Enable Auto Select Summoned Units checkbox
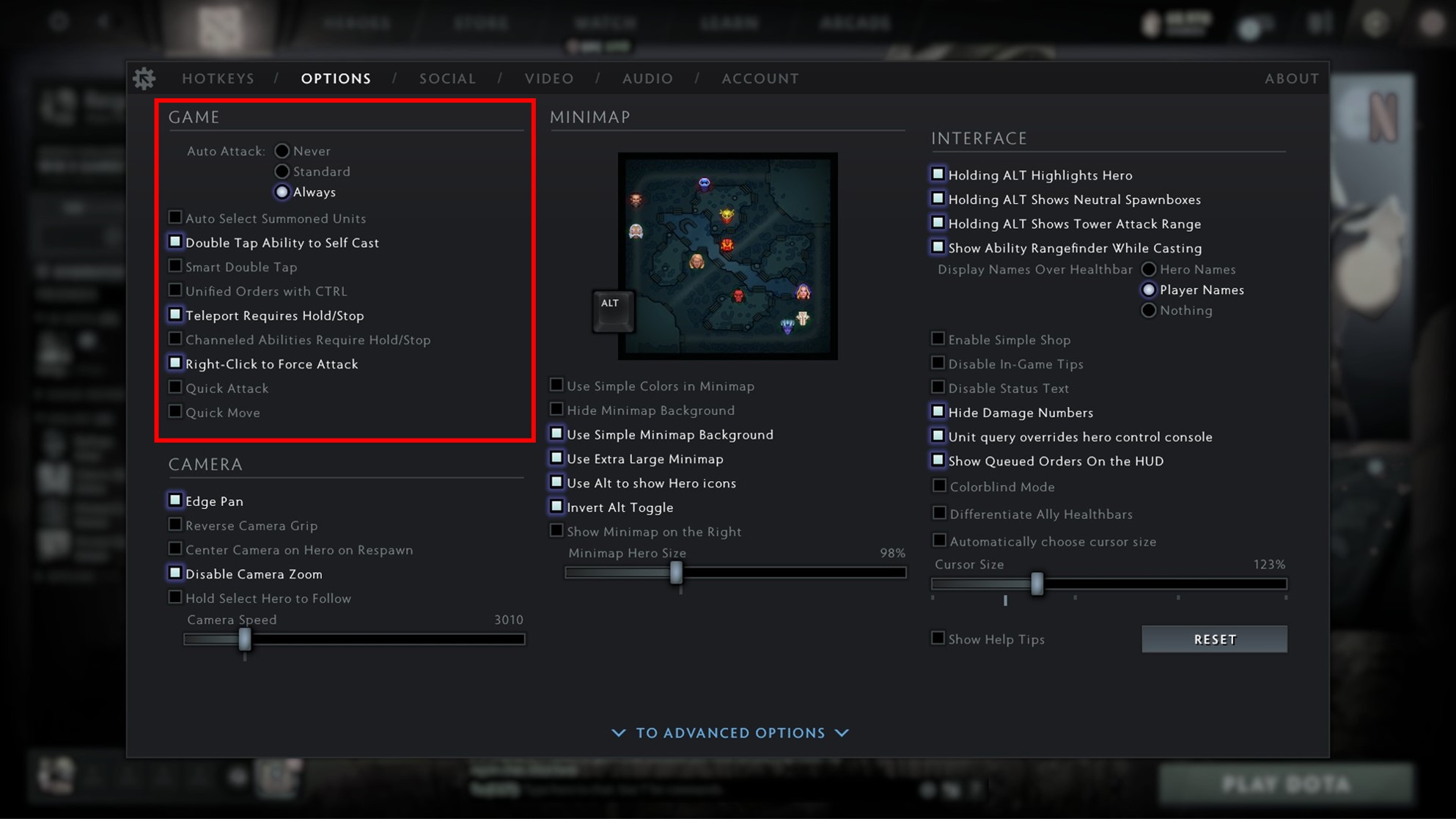 coord(175,218)
